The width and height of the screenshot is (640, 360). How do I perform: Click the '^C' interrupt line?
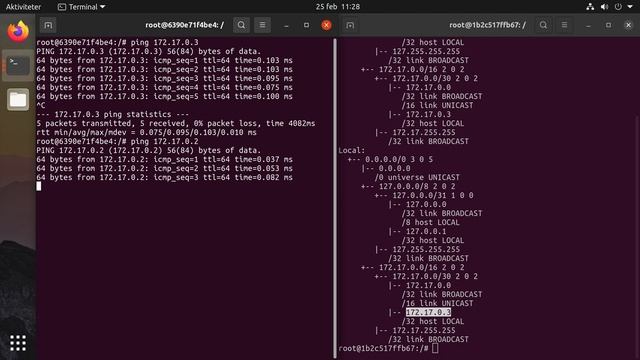[41, 105]
